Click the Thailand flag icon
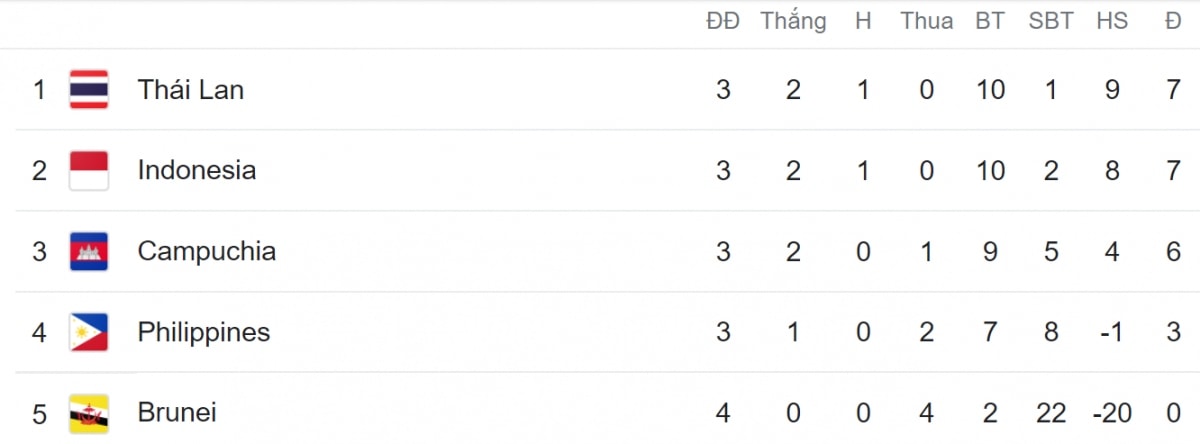1200x444 pixels. [89, 90]
